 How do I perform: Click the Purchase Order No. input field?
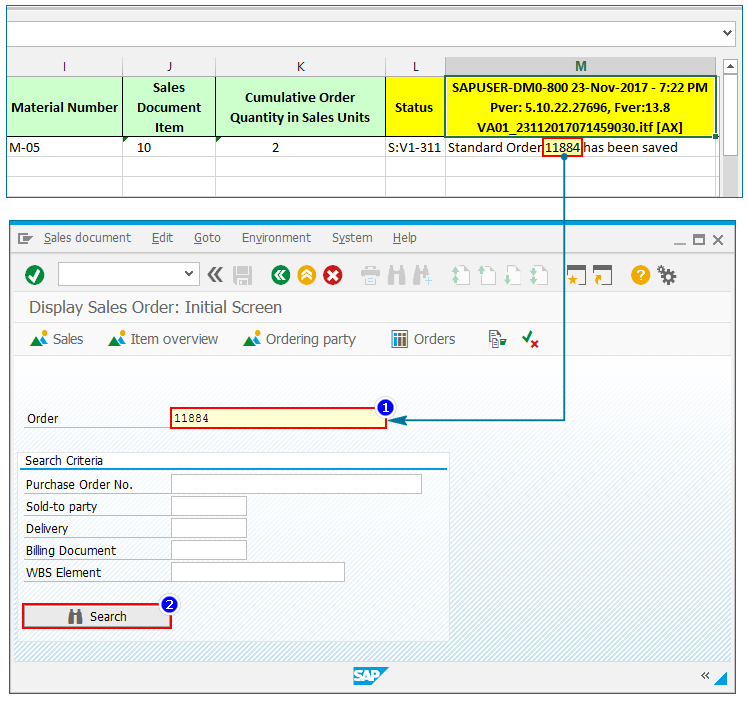pos(296,485)
